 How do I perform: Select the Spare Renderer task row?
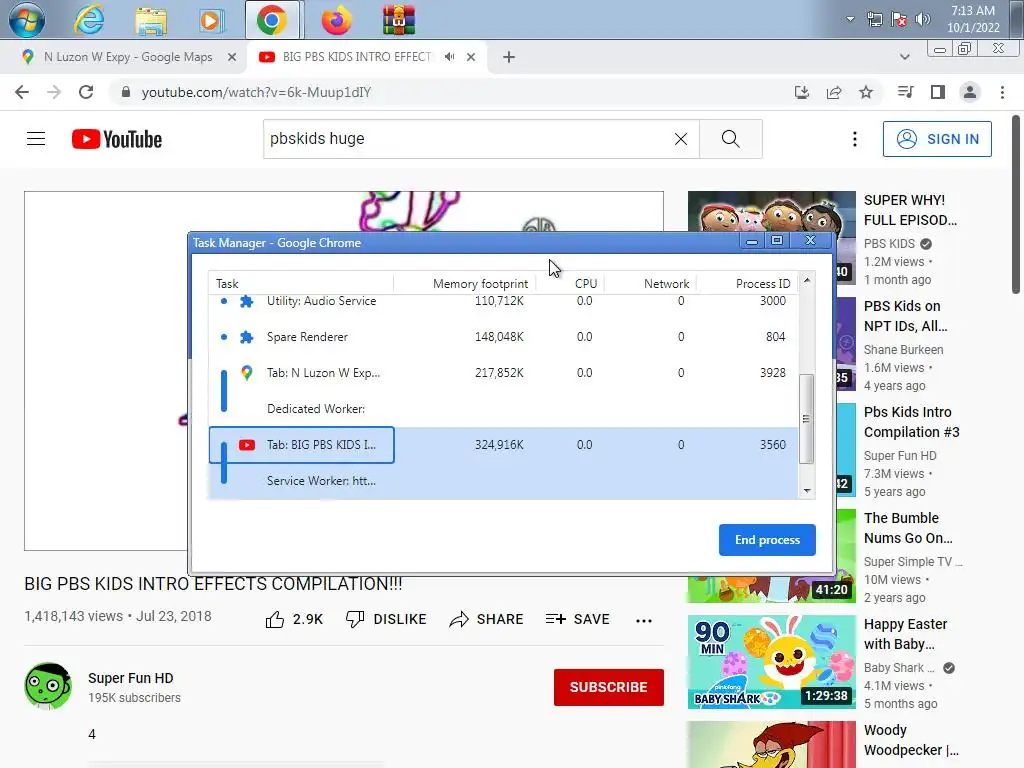(x=503, y=337)
